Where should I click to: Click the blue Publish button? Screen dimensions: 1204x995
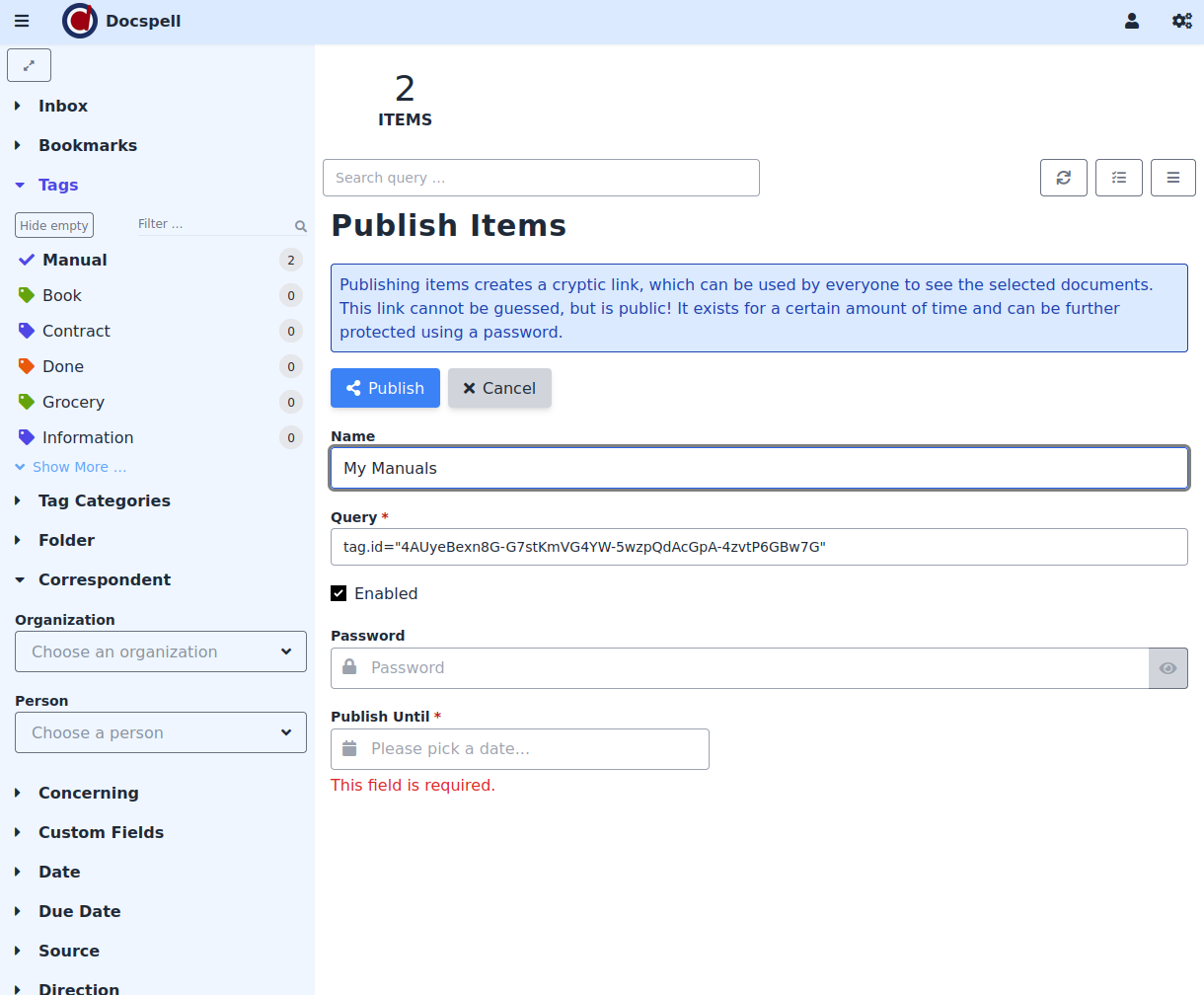pyautogui.click(x=385, y=388)
